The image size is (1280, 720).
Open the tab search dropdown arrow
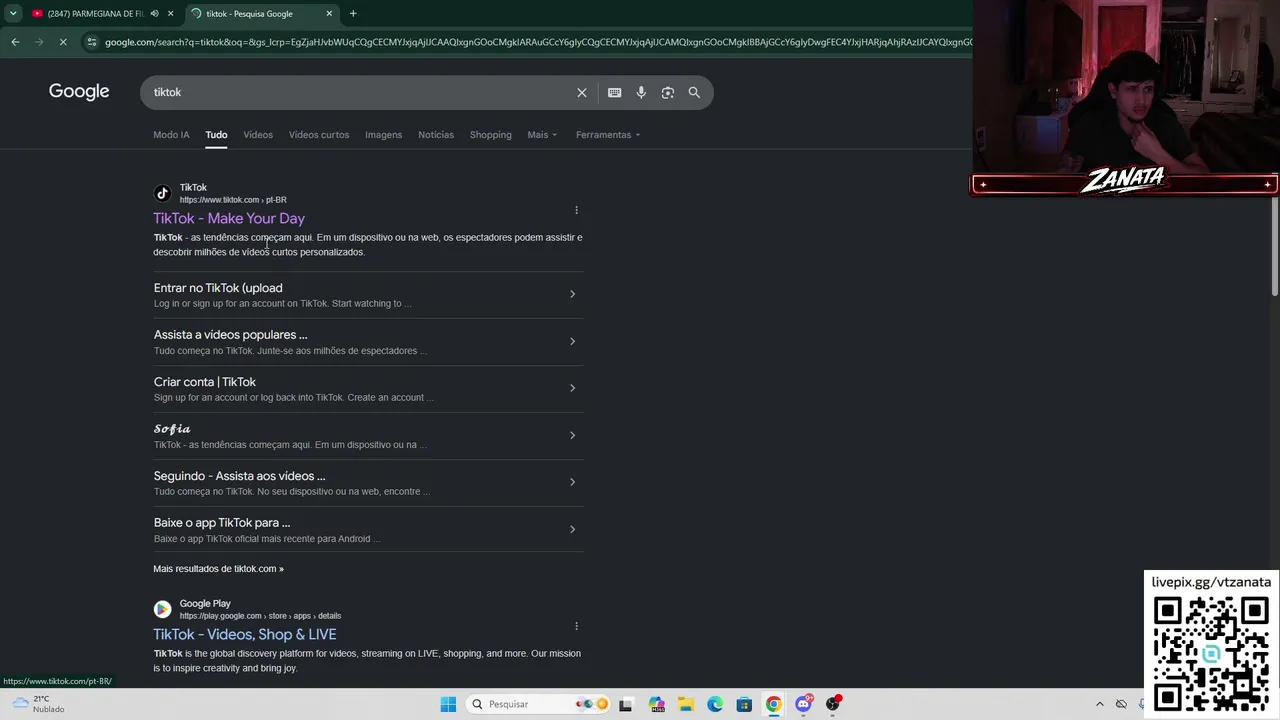coord(13,14)
